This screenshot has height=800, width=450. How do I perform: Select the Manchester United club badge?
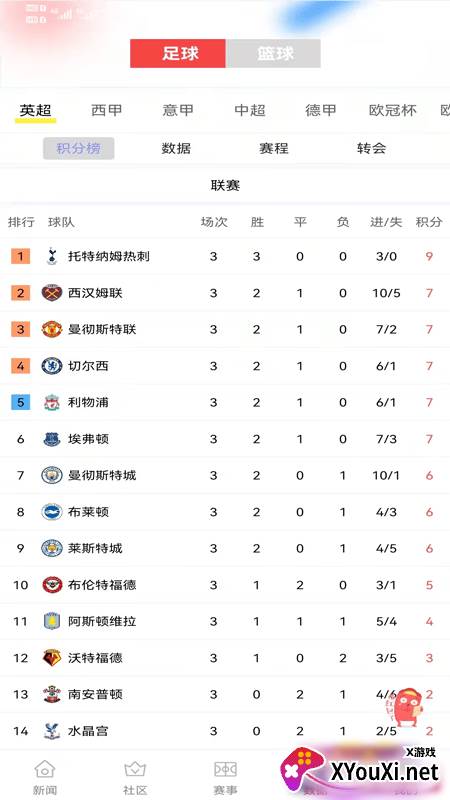pyautogui.click(x=52, y=329)
